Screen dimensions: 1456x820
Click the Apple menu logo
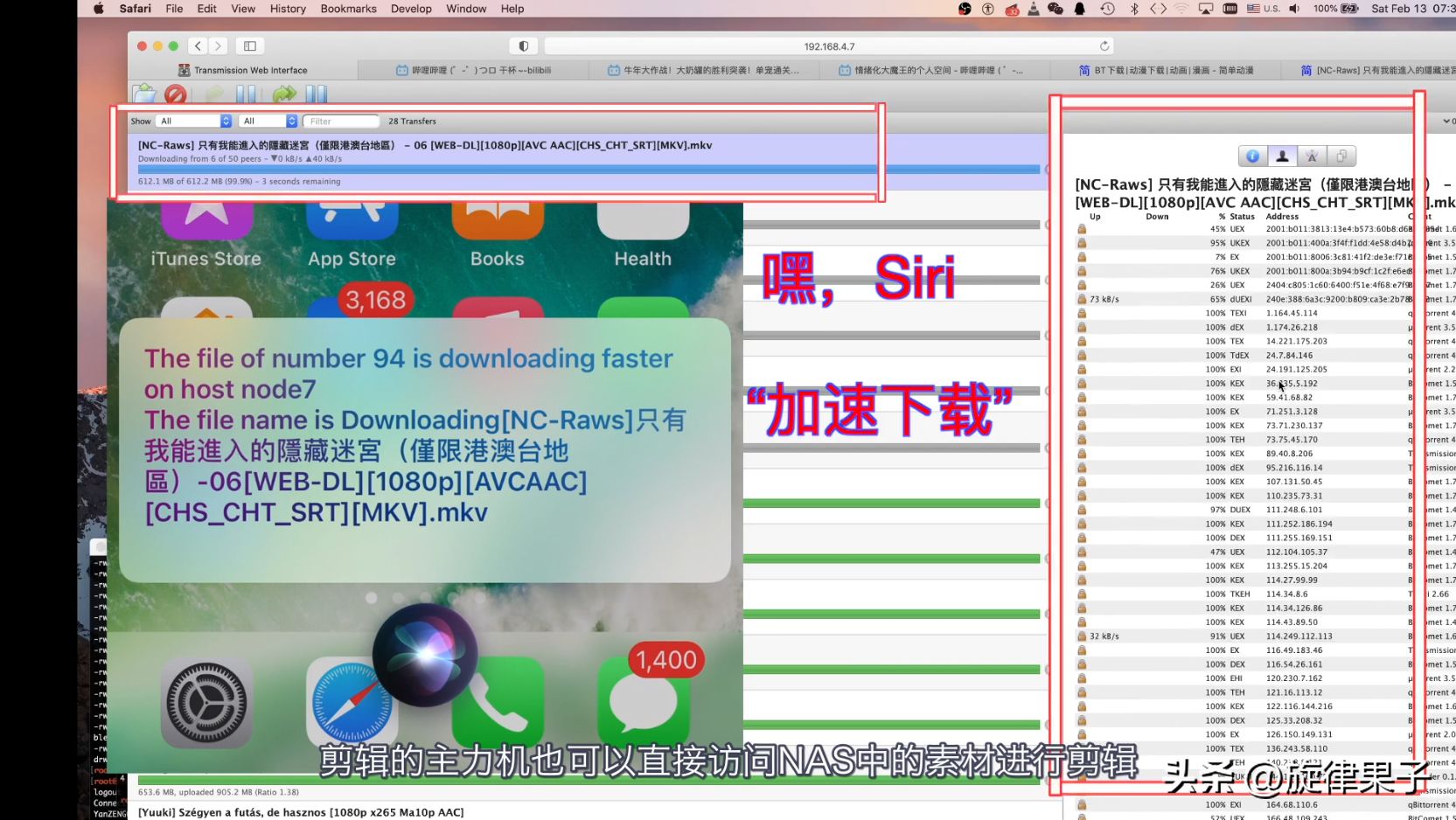[99, 9]
